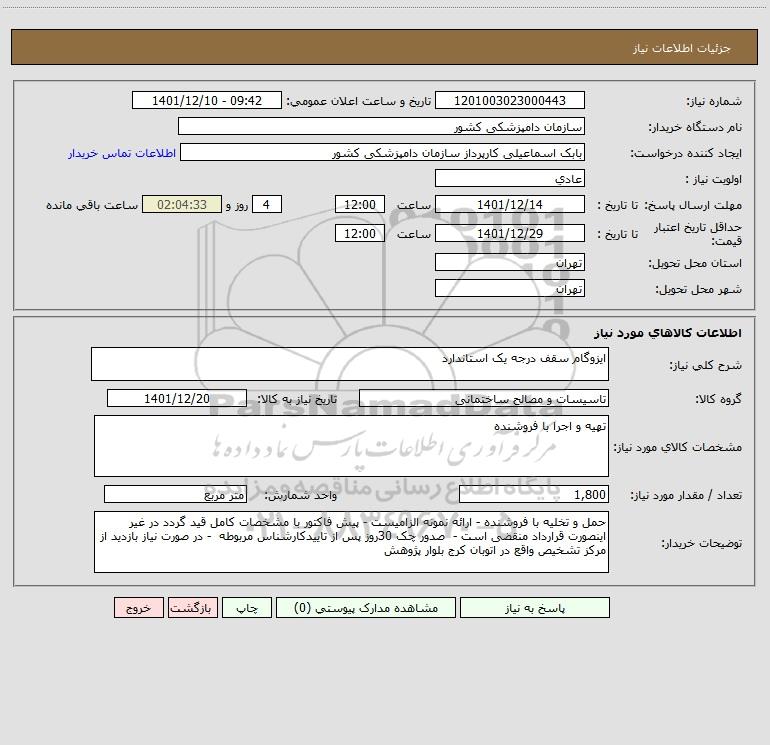This screenshot has width=770, height=745.
Task: Click the 'تاریخ نیاز به کالا:' label
Action: (x=298, y=399)
